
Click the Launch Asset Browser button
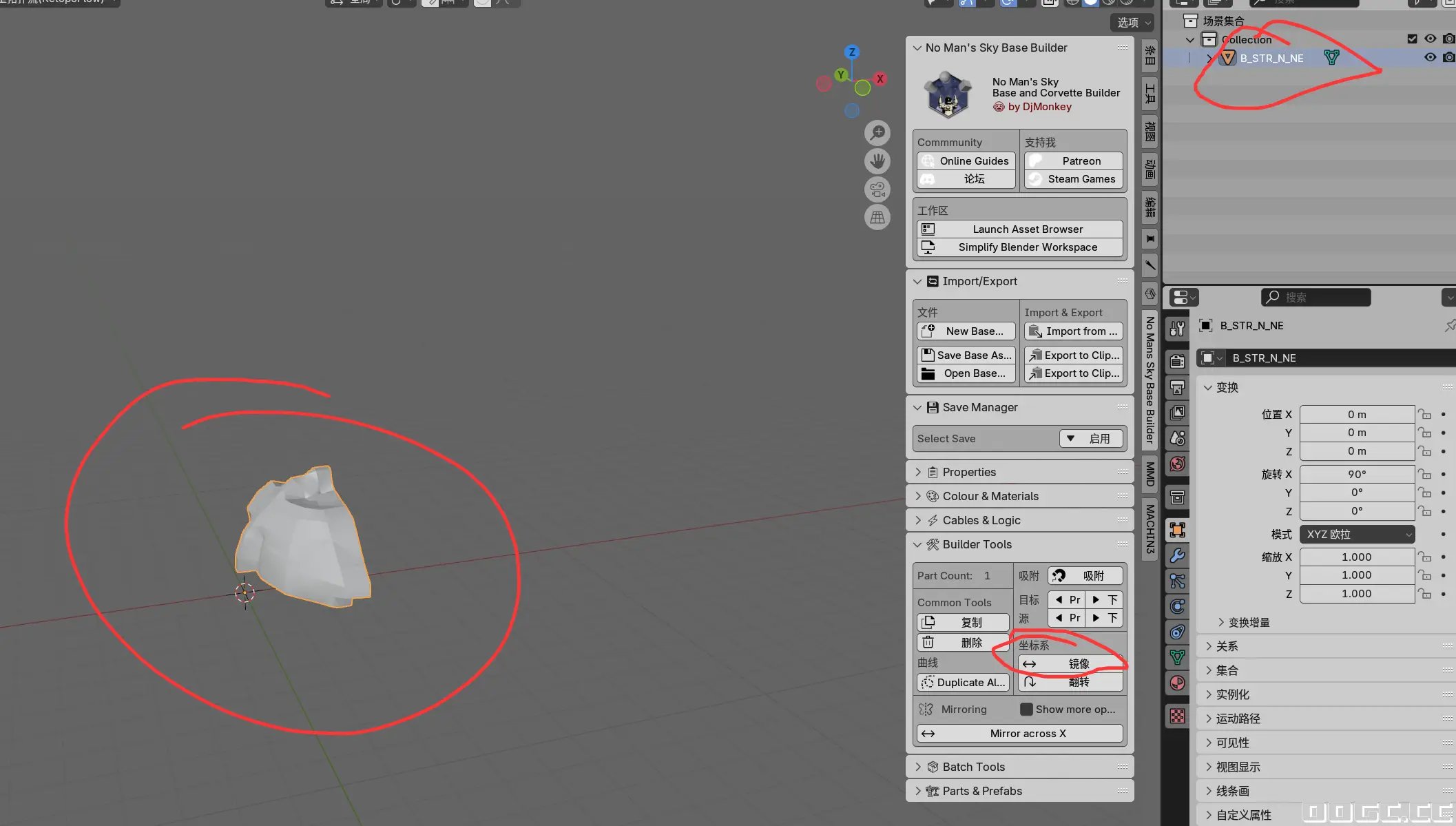click(x=1019, y=229)
